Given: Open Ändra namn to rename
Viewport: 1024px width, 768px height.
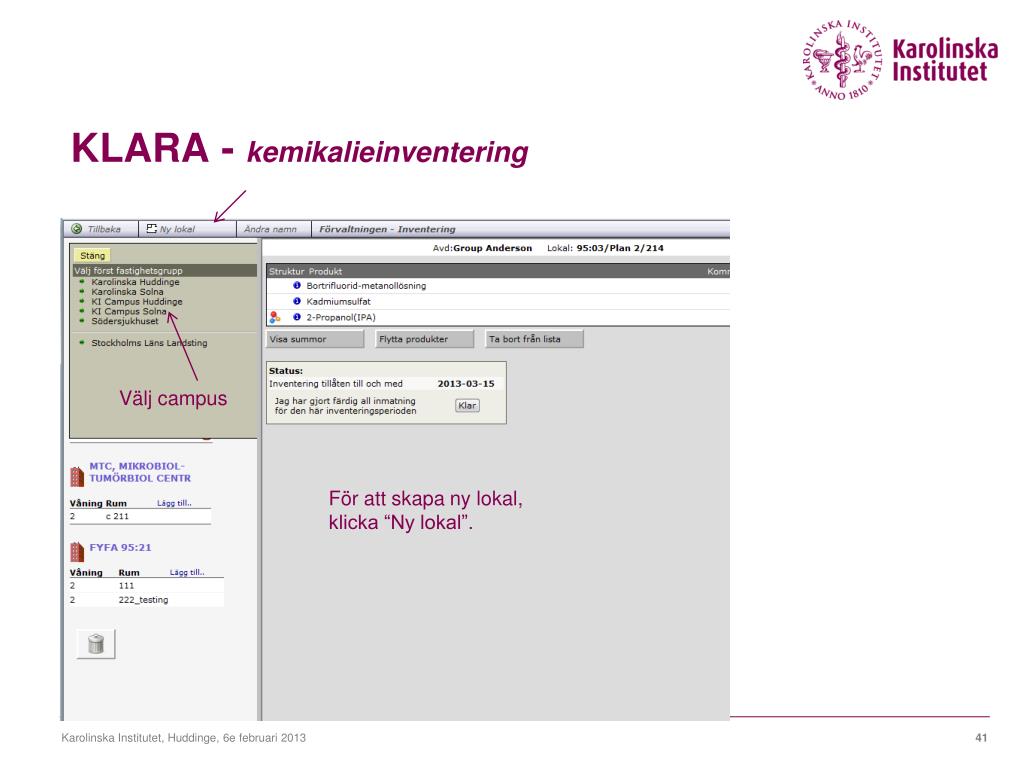Looking at the screenshot, I should [x=270, y=229].
